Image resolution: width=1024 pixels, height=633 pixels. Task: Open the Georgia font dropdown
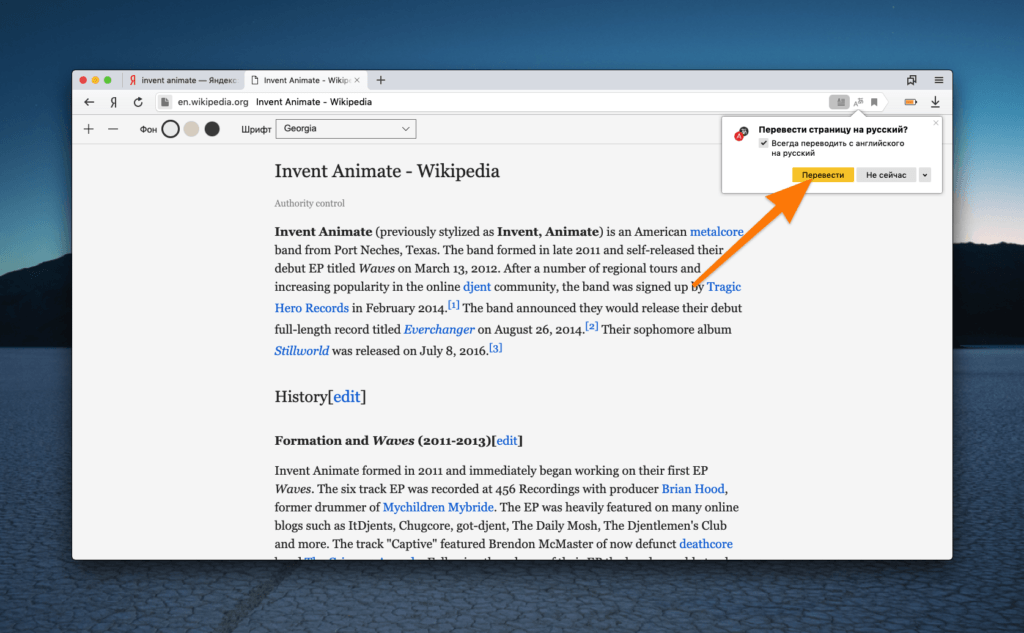345,129
